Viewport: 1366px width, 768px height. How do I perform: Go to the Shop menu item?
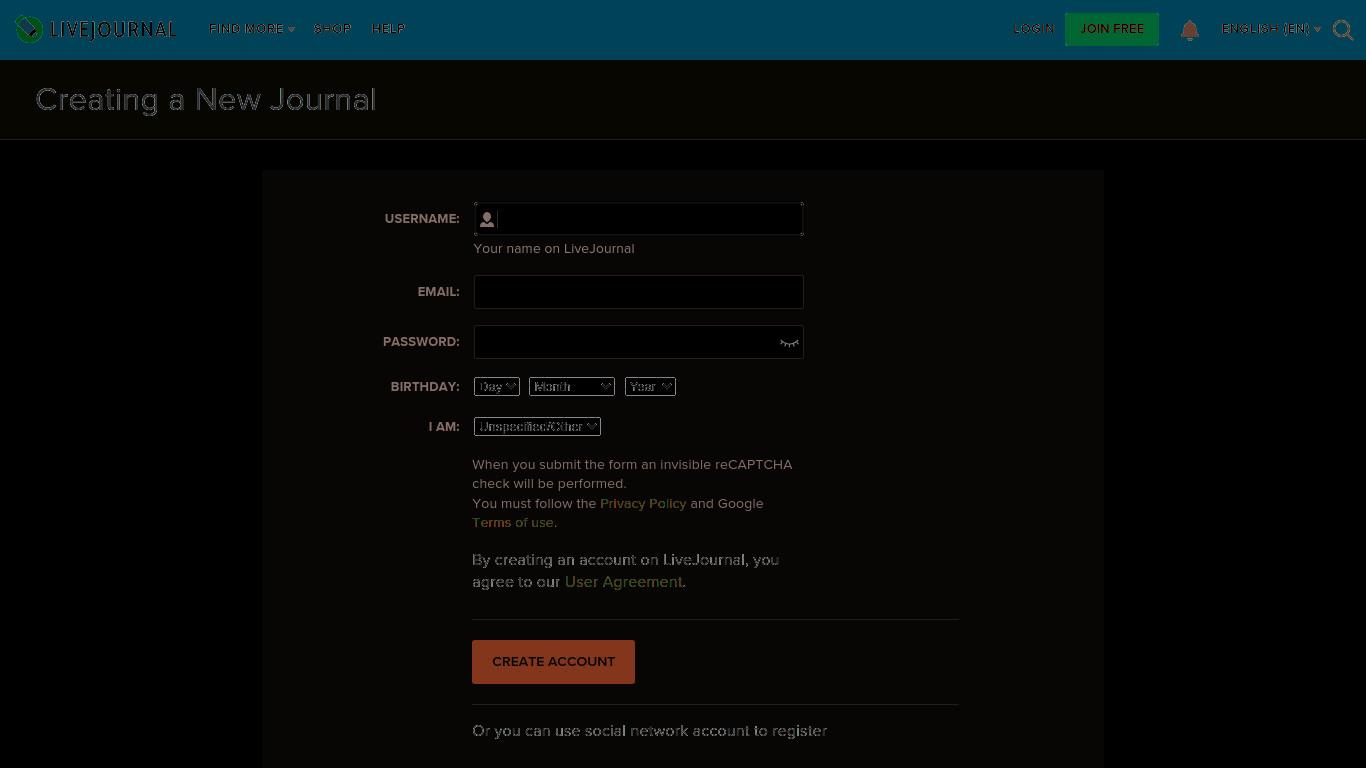tap(333, 29)
